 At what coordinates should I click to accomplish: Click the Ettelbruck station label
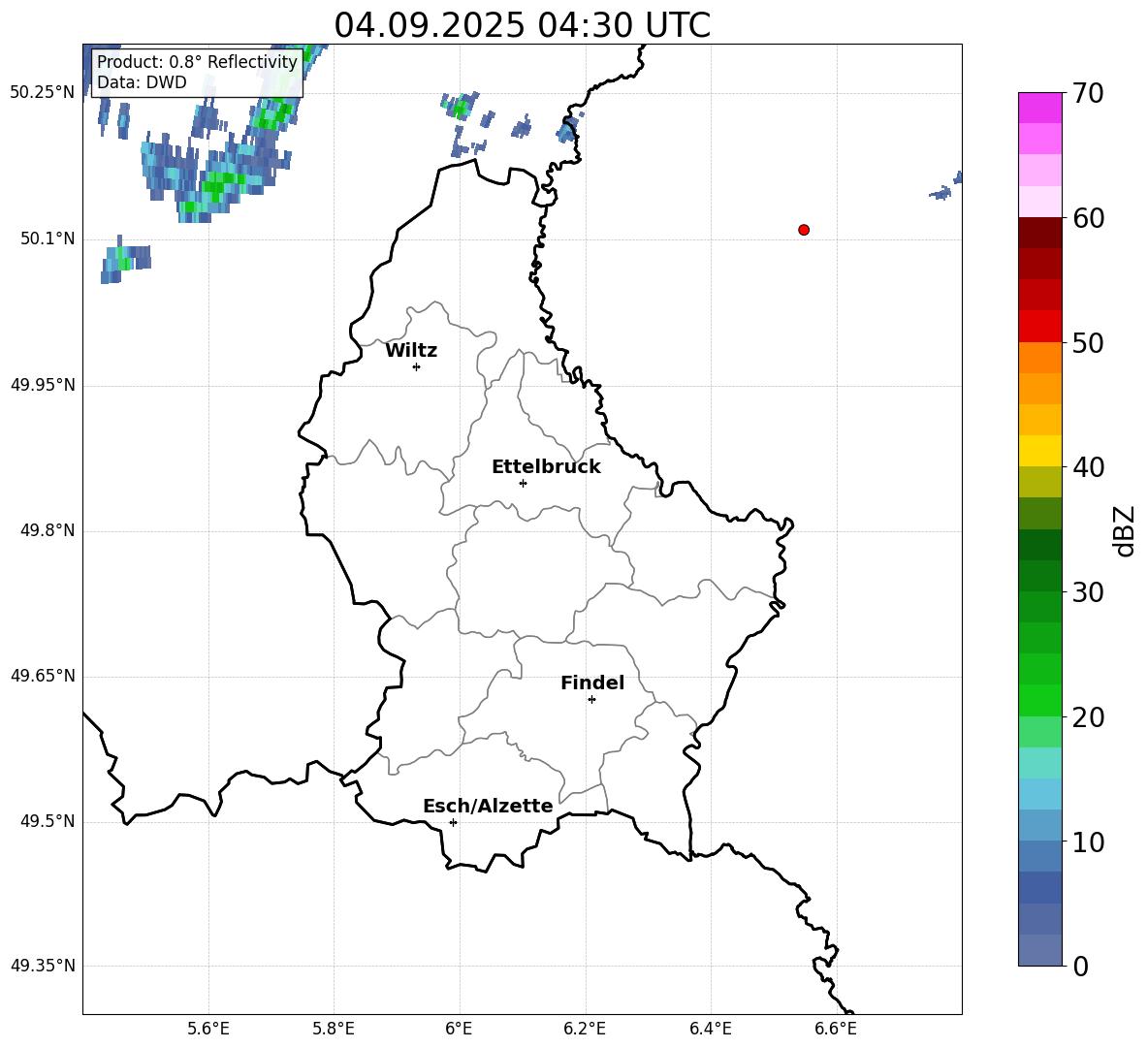546,467
